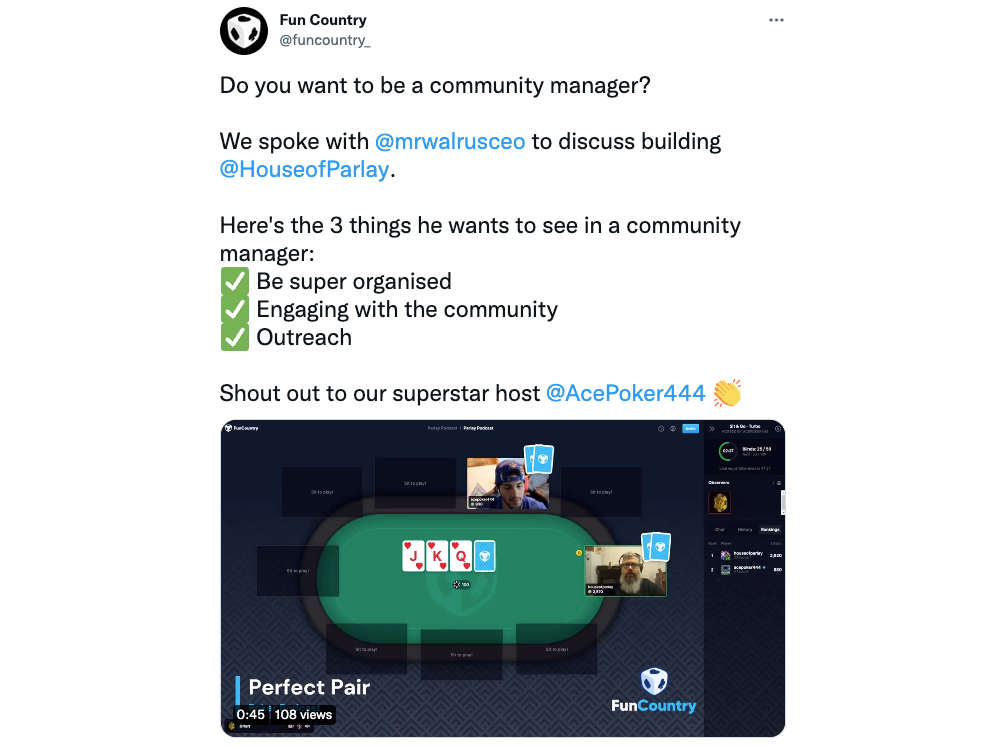Click the user profile icon beside Invite

point(673,429)
